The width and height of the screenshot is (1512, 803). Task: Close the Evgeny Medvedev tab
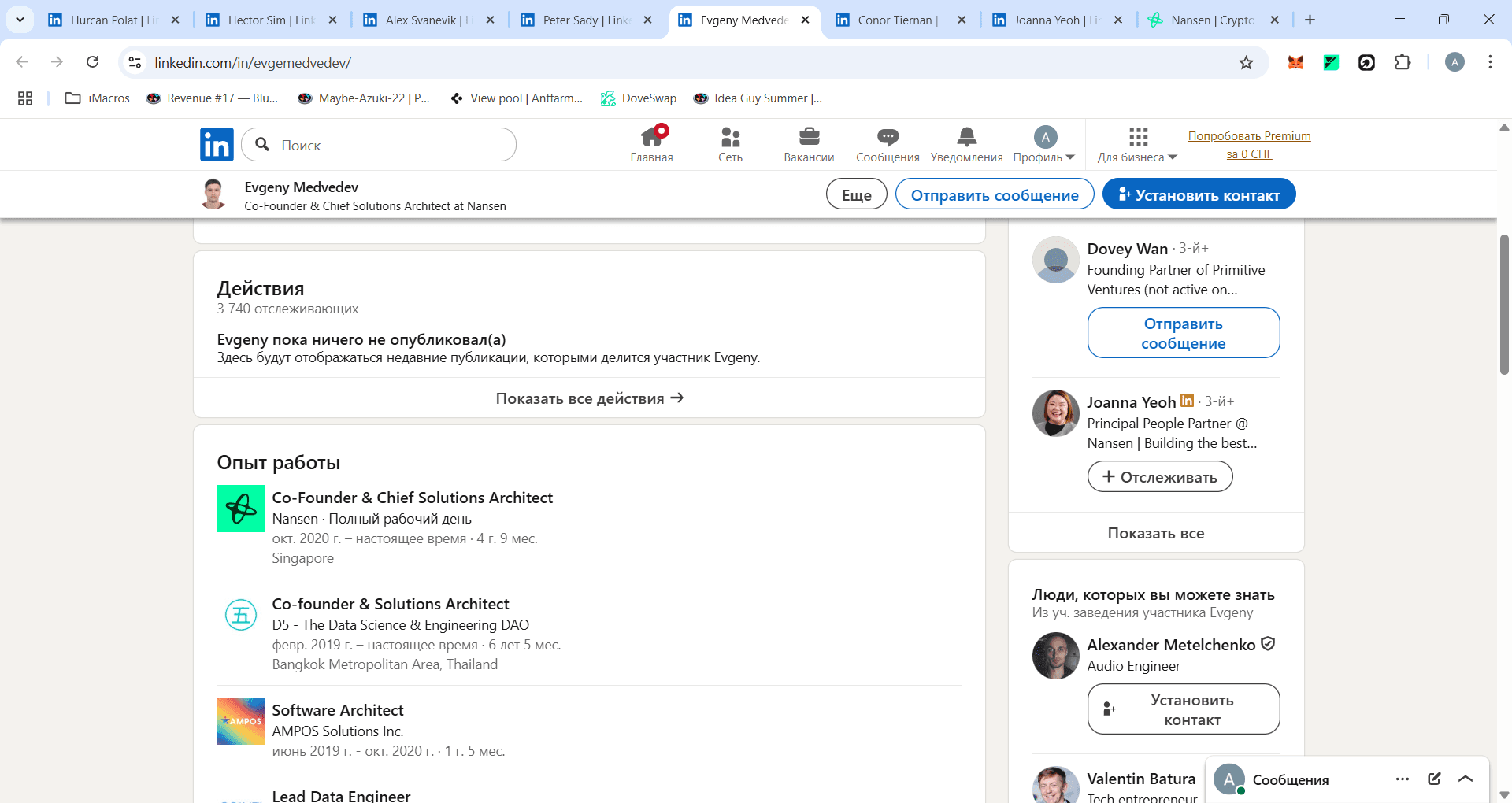[x=805, y=20]
